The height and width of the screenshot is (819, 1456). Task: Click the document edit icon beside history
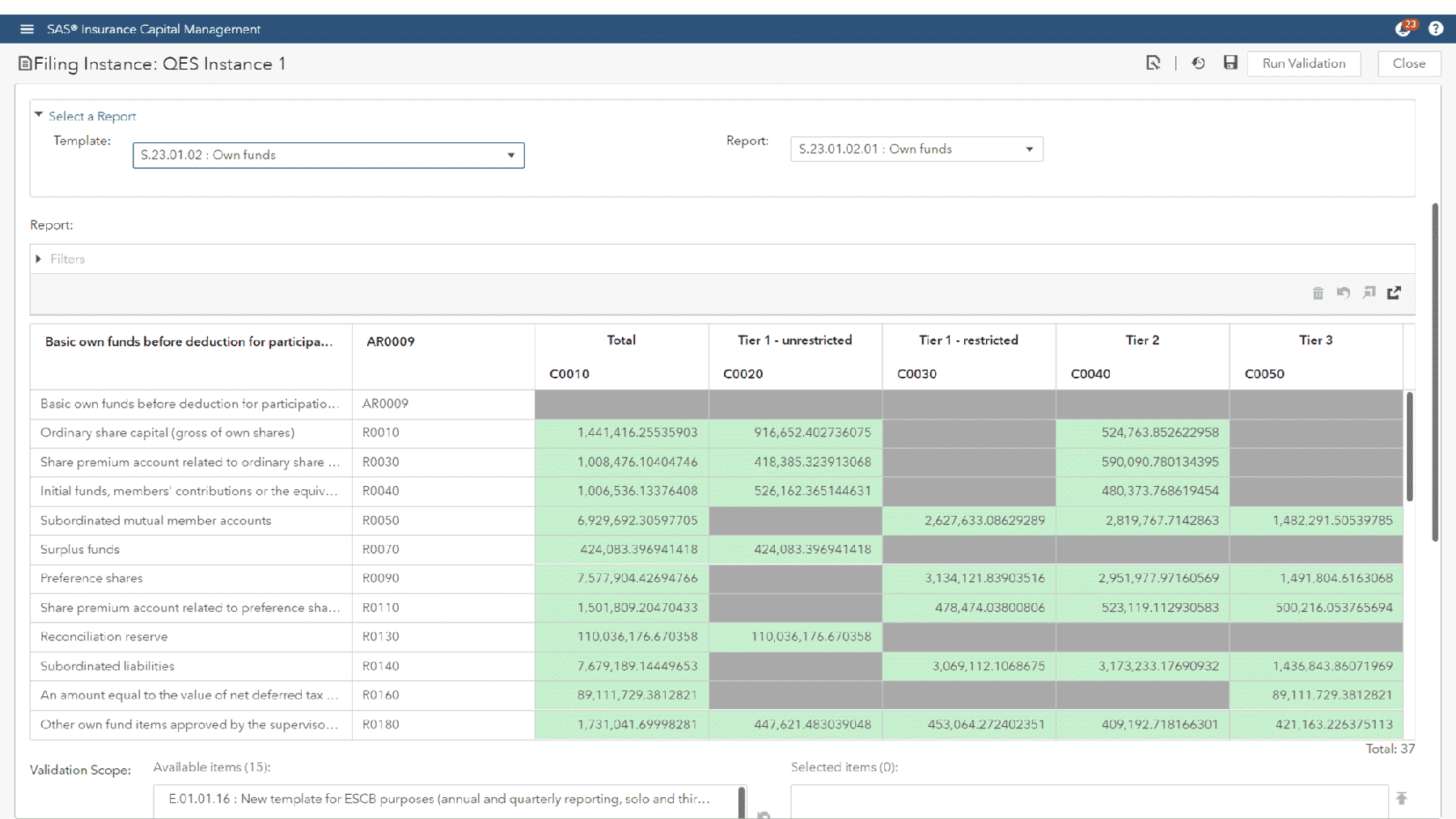[1153, 63]
